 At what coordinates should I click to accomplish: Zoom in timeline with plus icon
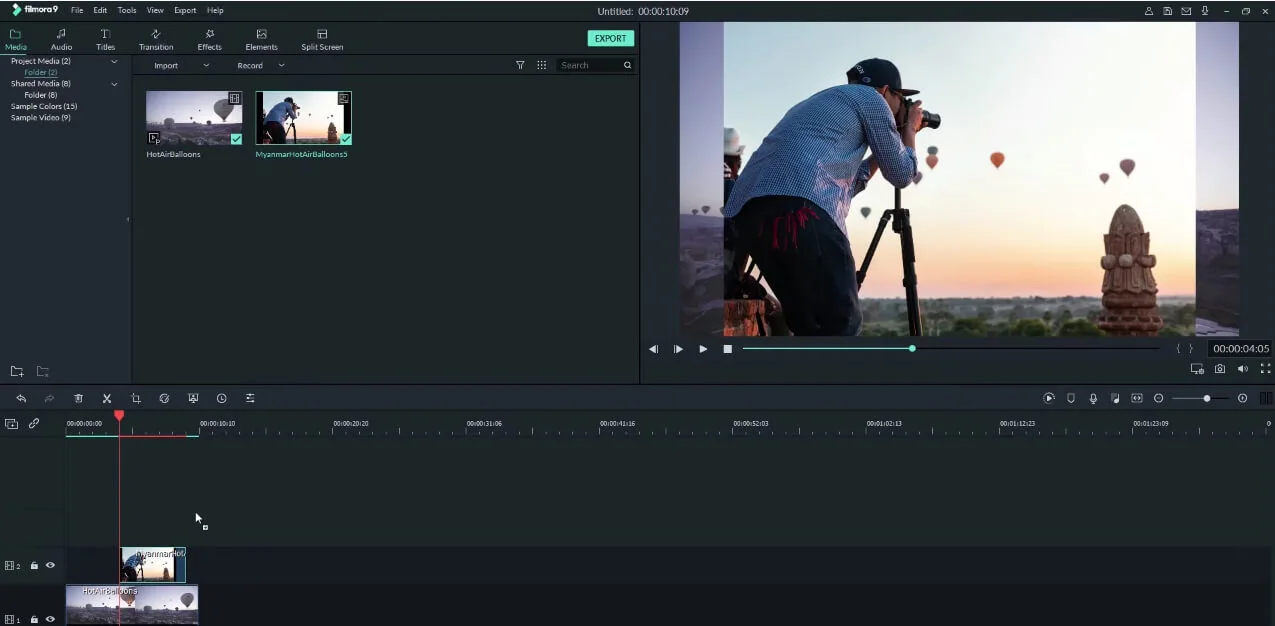tap(1243, 398)
